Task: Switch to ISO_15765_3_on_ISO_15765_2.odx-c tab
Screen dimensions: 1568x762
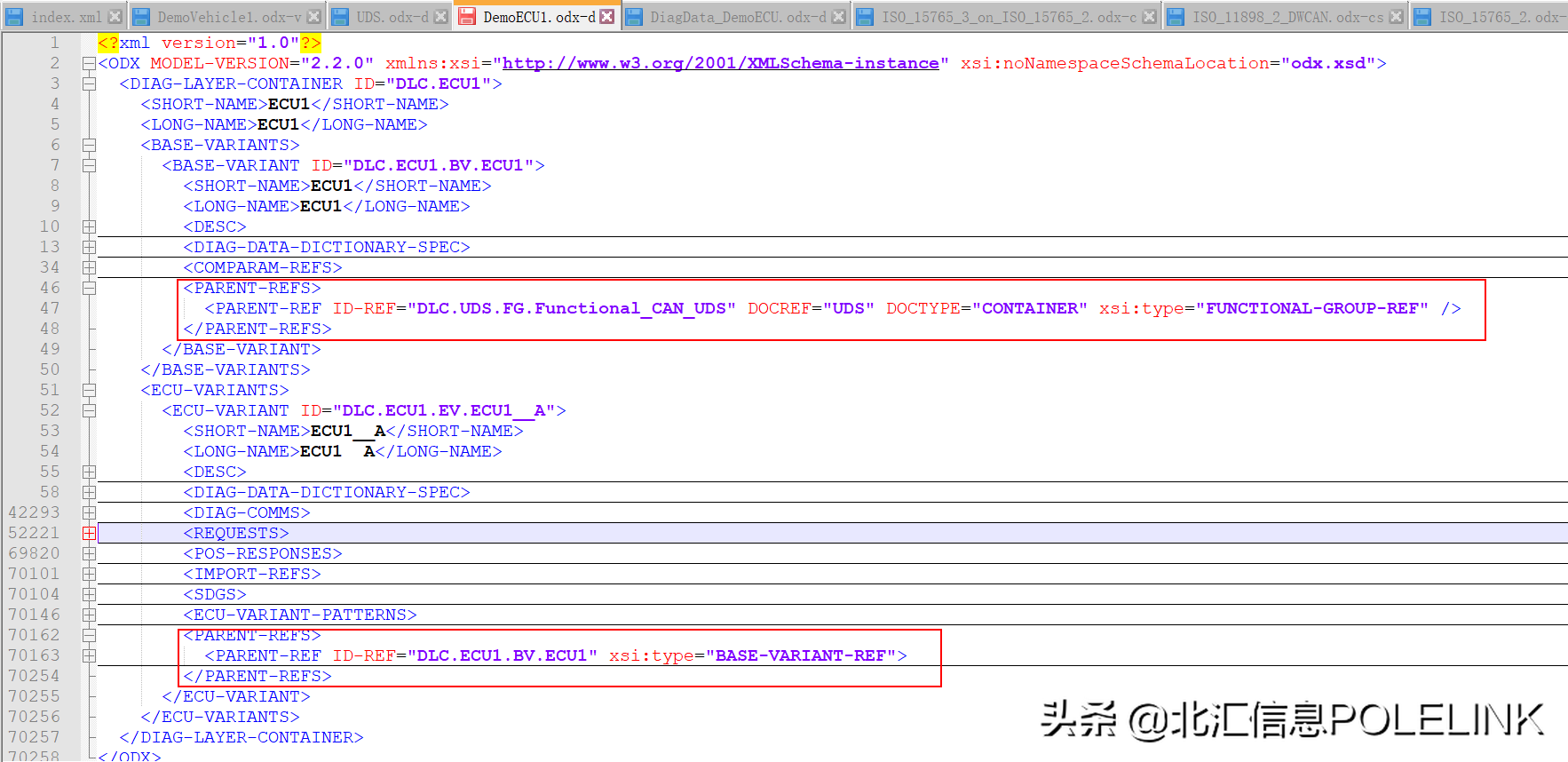Action: point(1009,17)
